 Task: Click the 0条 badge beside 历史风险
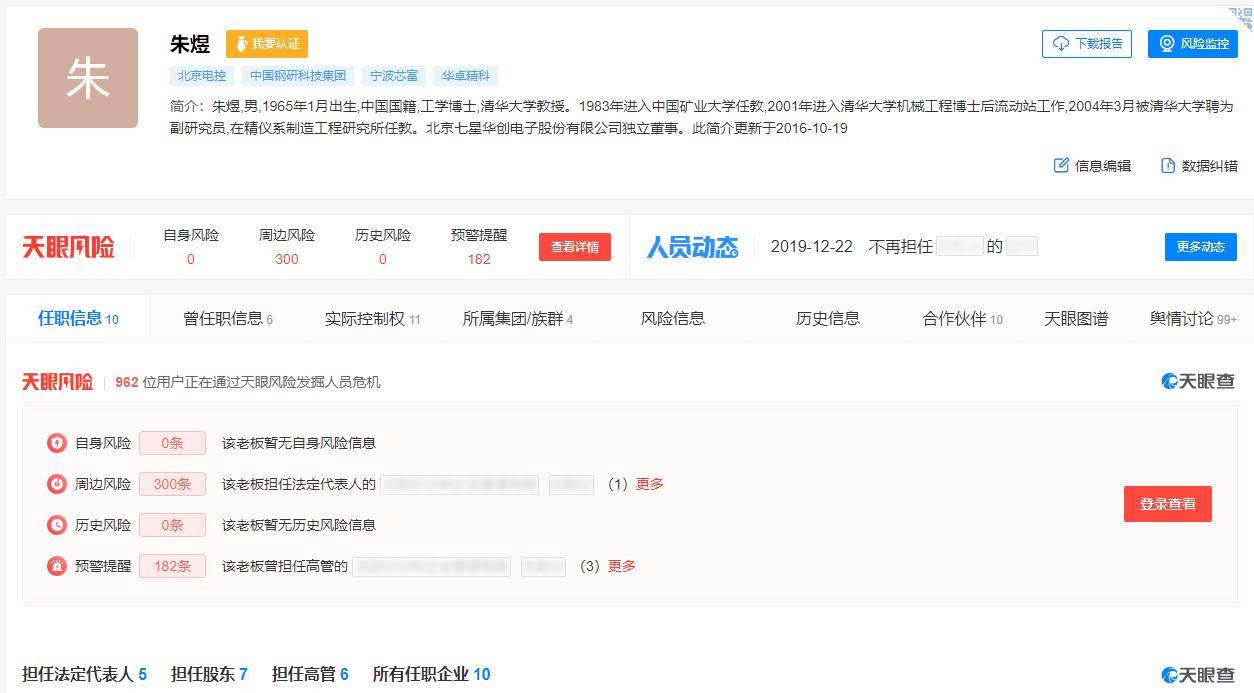click(x=172, y=525)
